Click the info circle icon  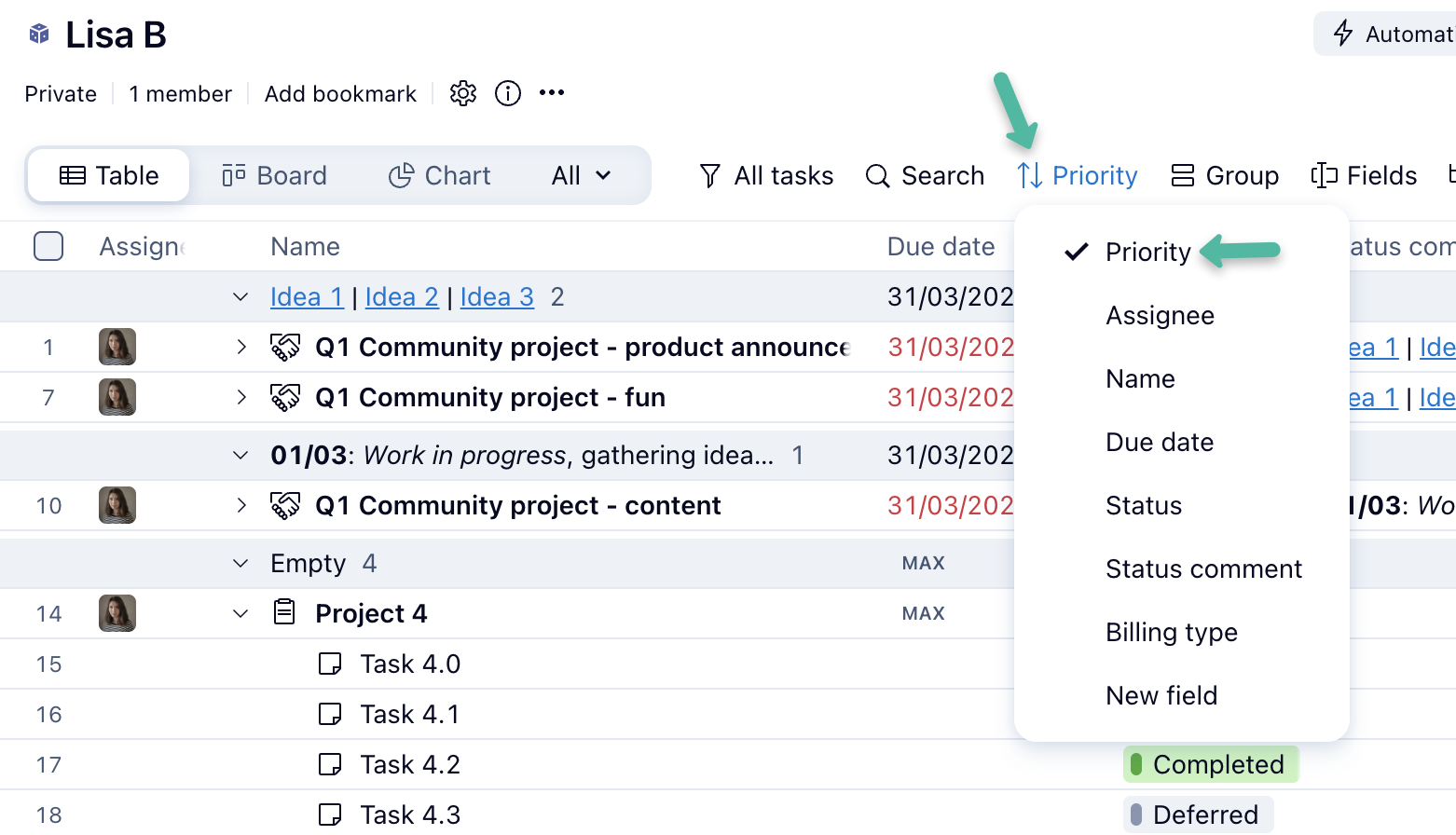click(508, 93)
